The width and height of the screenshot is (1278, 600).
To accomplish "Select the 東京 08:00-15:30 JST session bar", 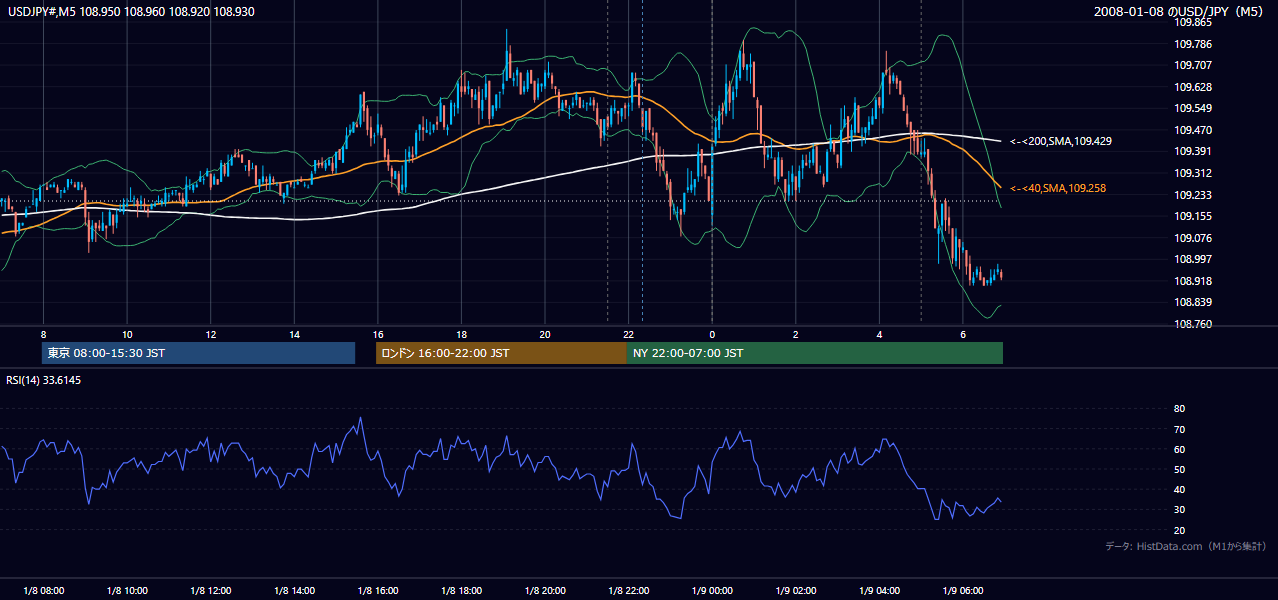I will pos(198,353).
